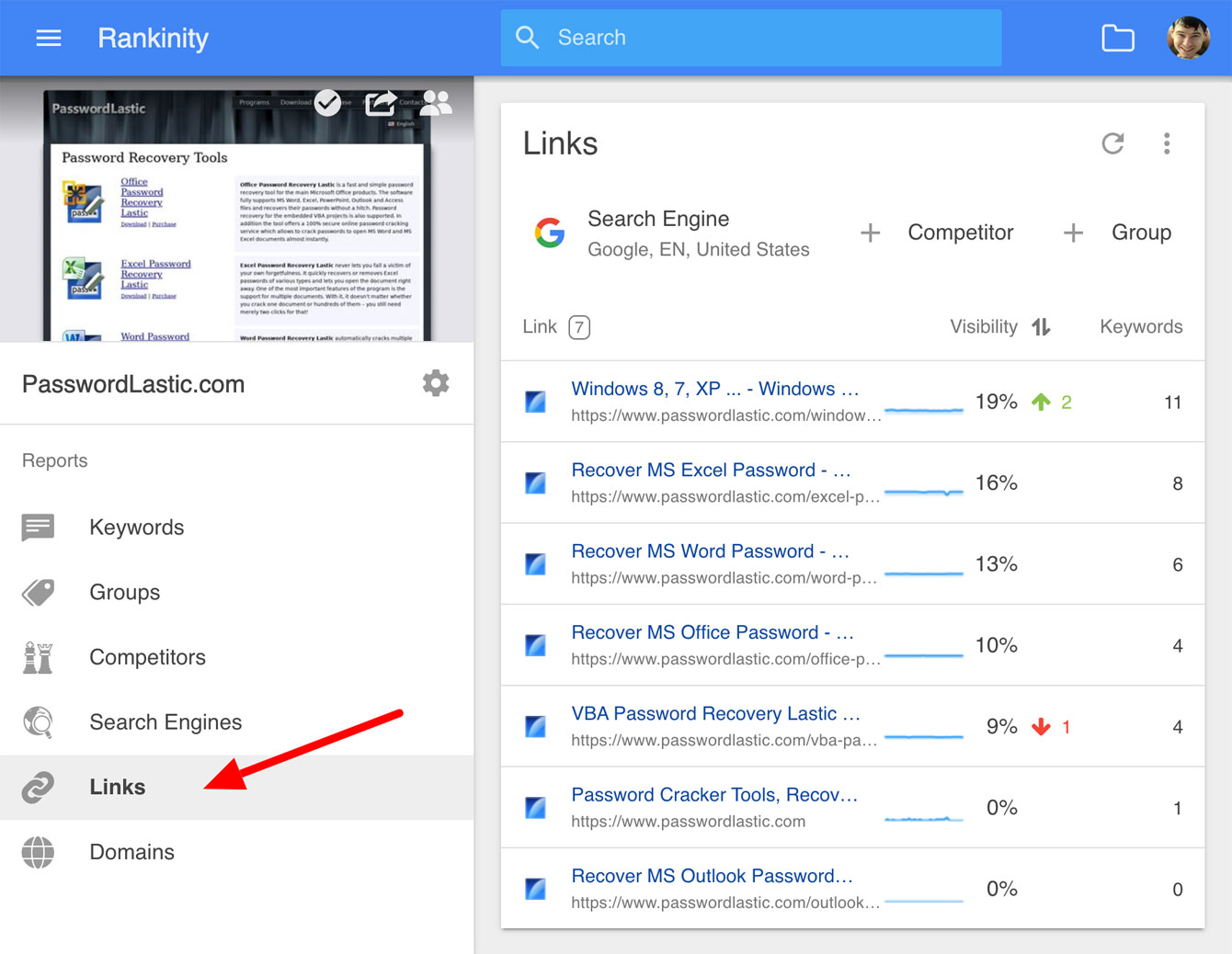Click the sparkline for Recover MS Excel Password
Image resolution: width=1232 pixels, height=954 pixels.
(923, 493)
